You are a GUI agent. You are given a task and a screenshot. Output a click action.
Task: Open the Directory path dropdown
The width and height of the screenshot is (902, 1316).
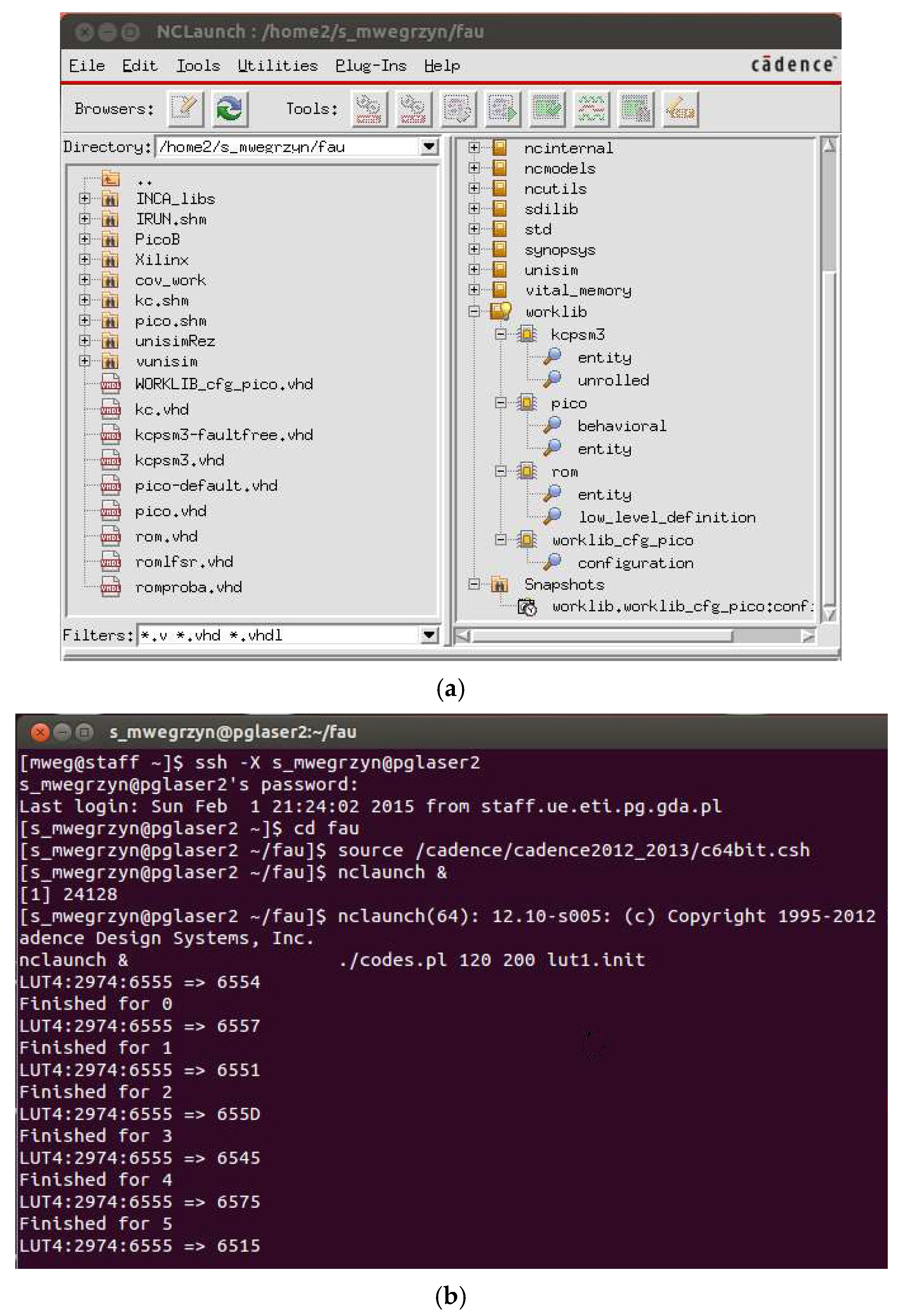point(429,147)
